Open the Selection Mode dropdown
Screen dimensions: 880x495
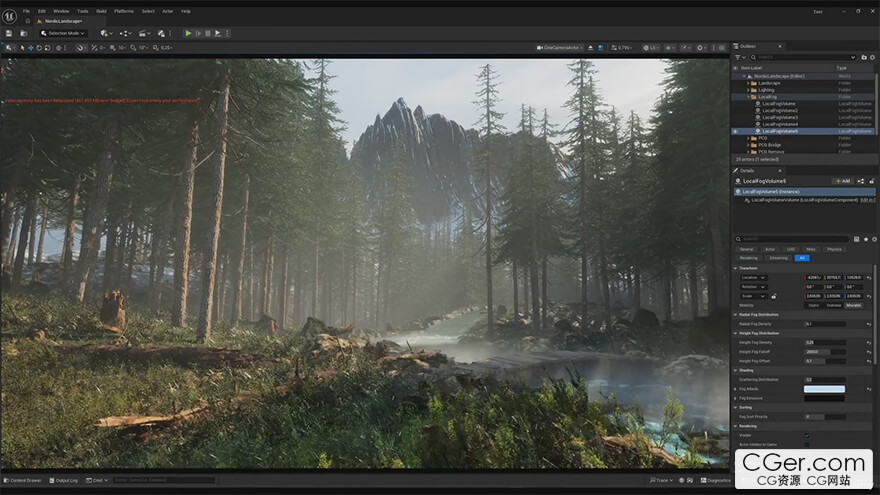(x=65, y=33)
